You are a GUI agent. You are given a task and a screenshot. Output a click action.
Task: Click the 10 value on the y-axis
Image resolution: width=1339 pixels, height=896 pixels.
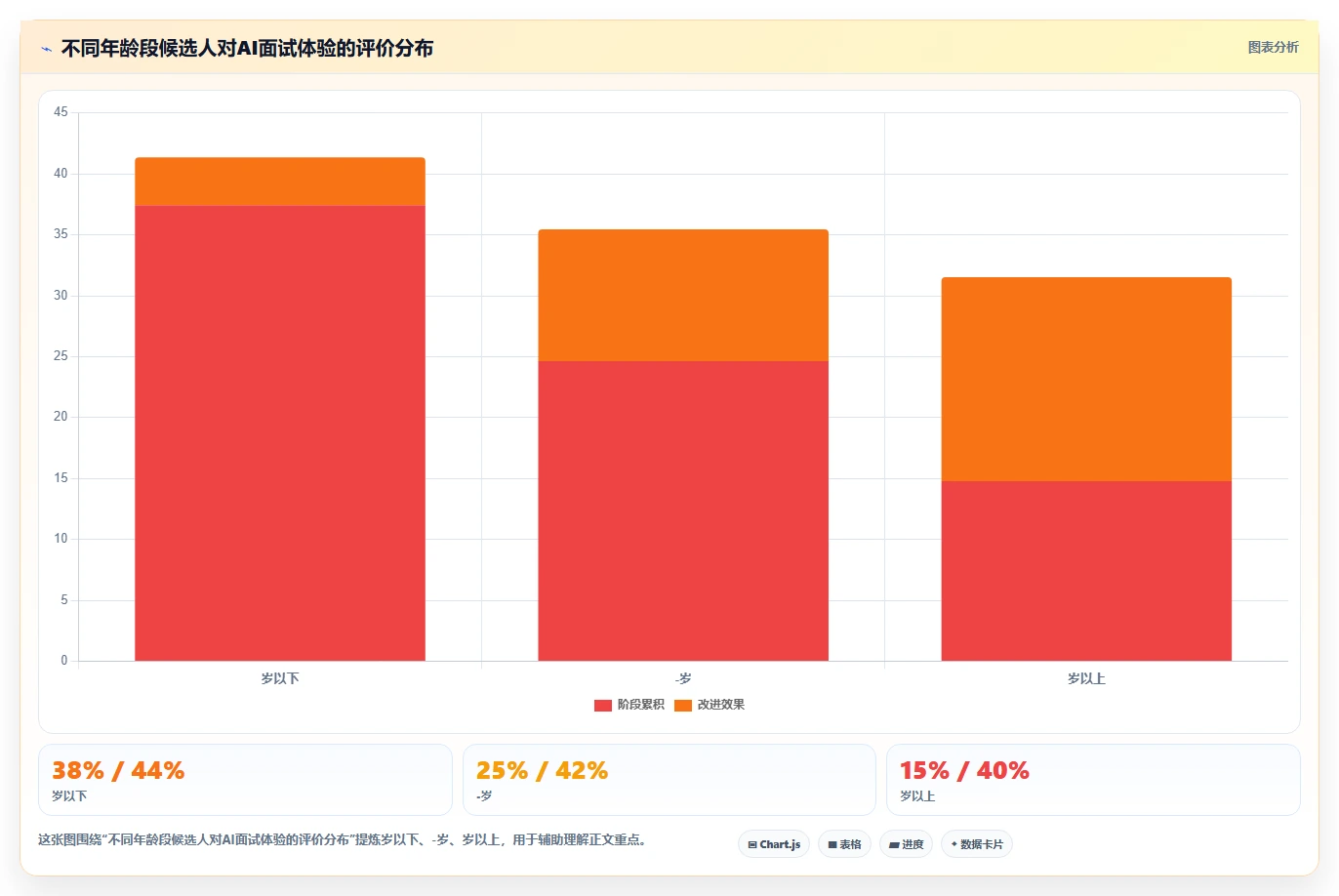point(61,539)
